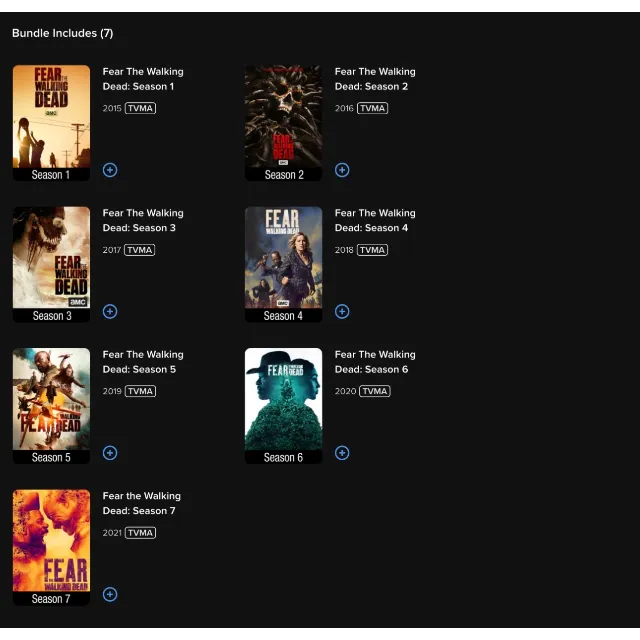640x640 pixels.
Task: Click the year 2016 under Season 2
Action: coord(344,108)
